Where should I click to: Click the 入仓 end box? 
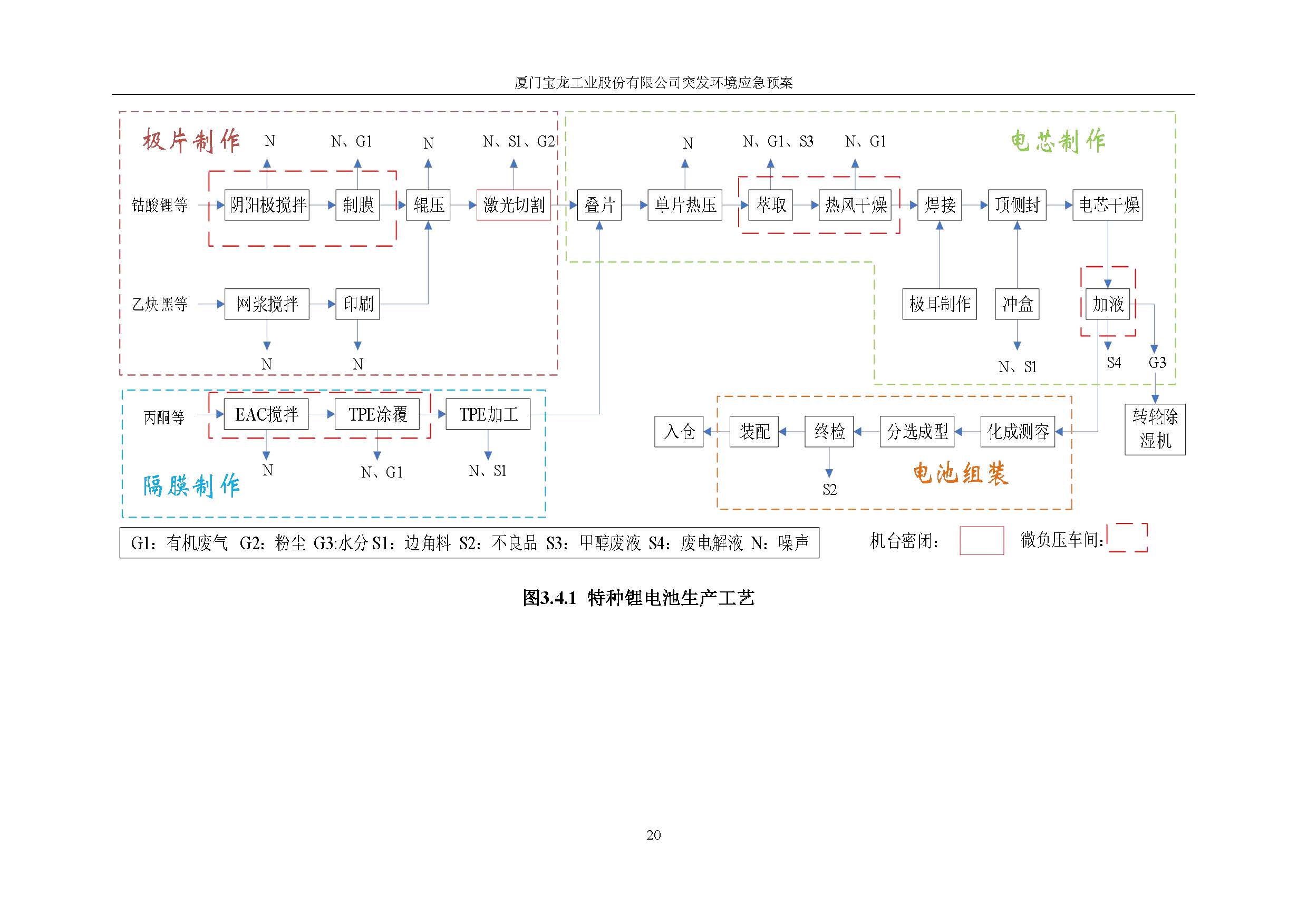point(679,431)
